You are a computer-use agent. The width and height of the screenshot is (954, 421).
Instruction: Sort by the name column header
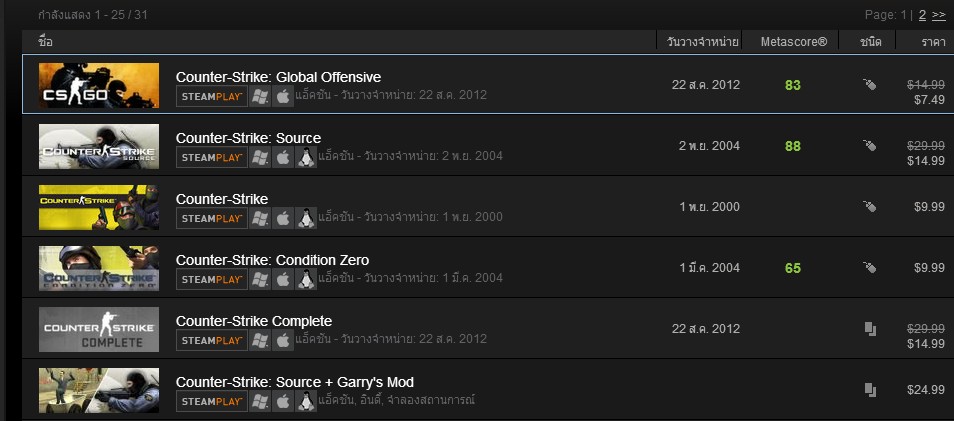45,42
